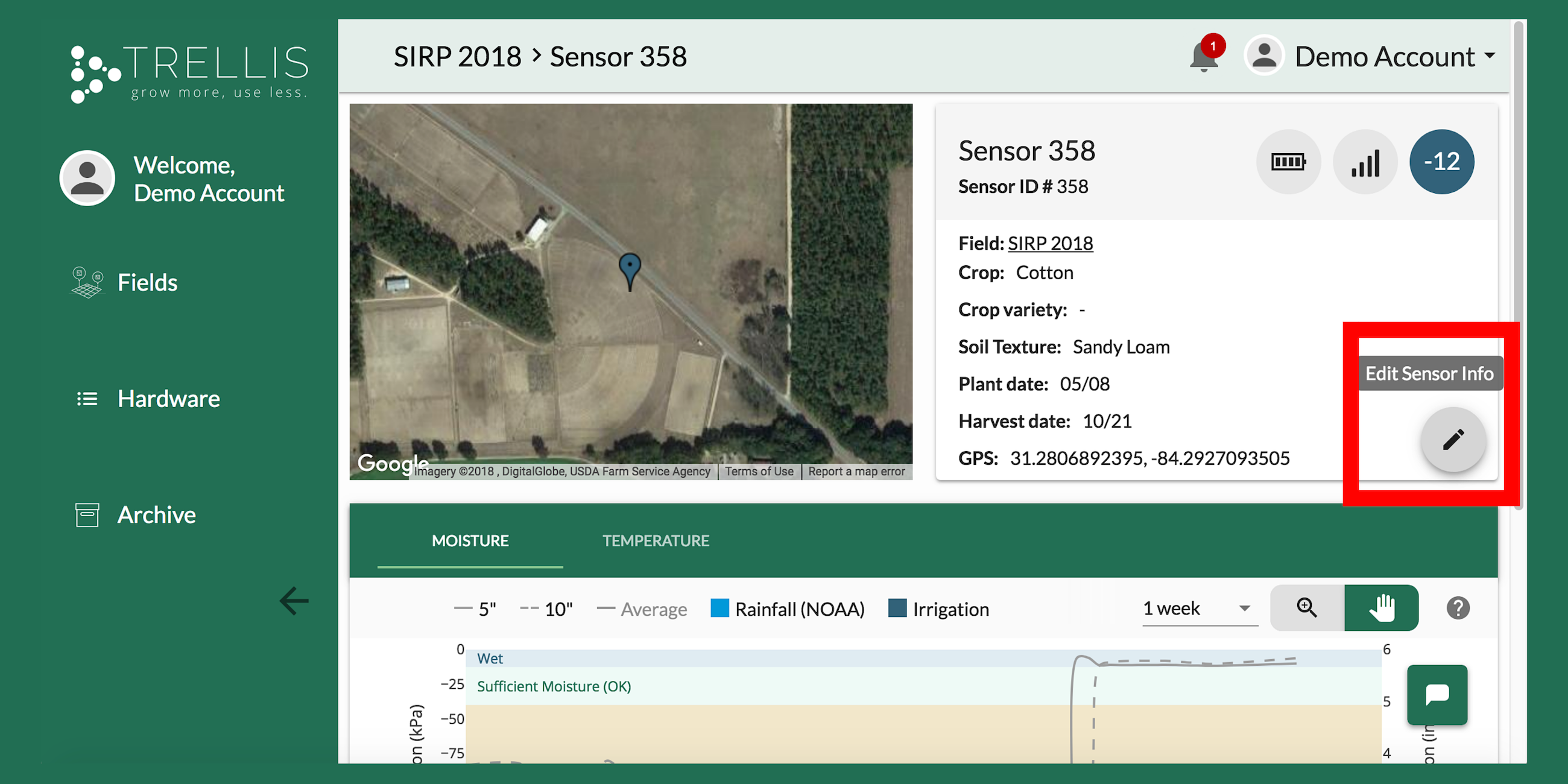Open the Hardware sidebar menu

[168, 399]
